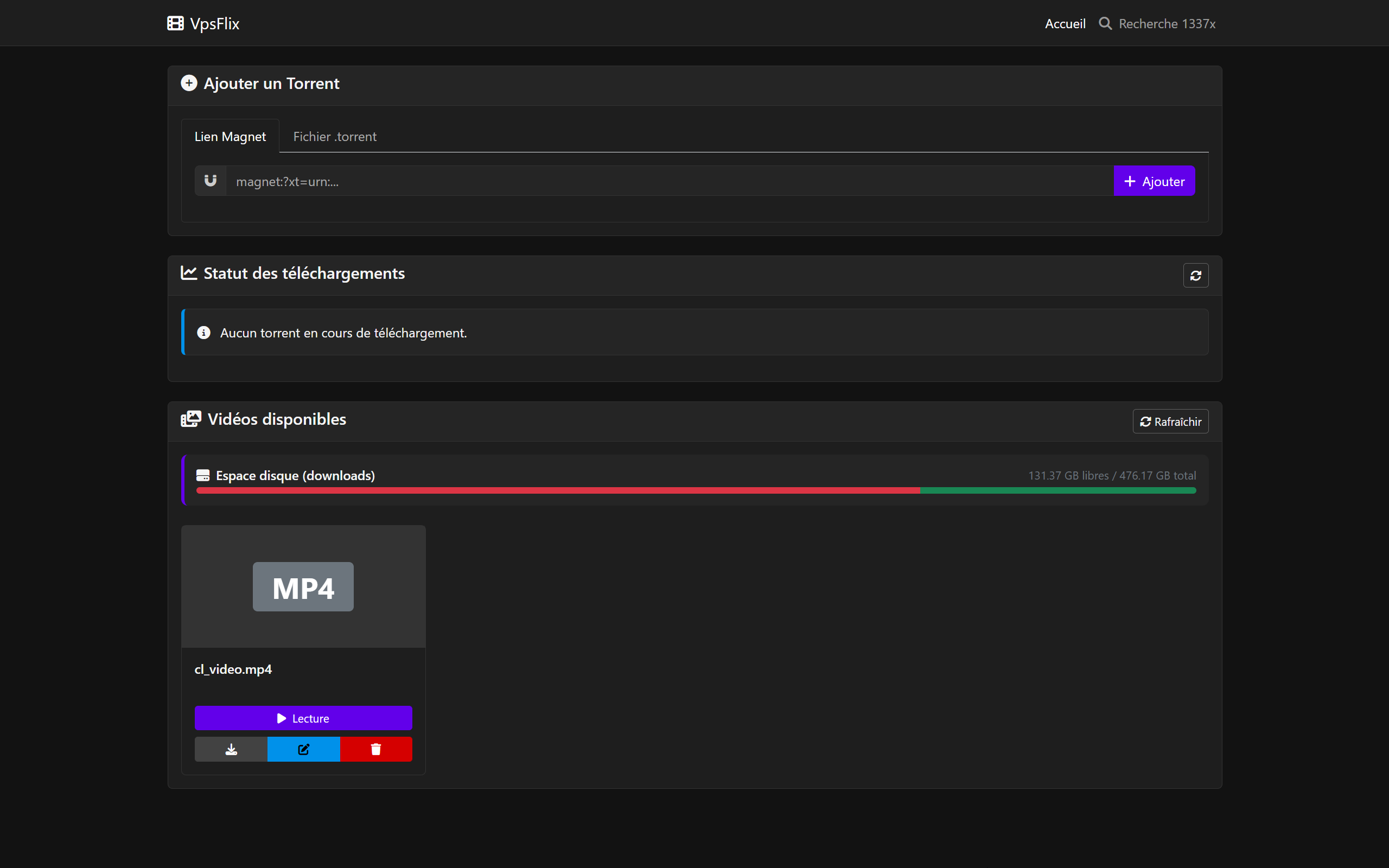Play cl_video.mp4 with the Lecture button
This screenshot has width=1389, height=868.
pyautogui.click(x=303, y=718)
